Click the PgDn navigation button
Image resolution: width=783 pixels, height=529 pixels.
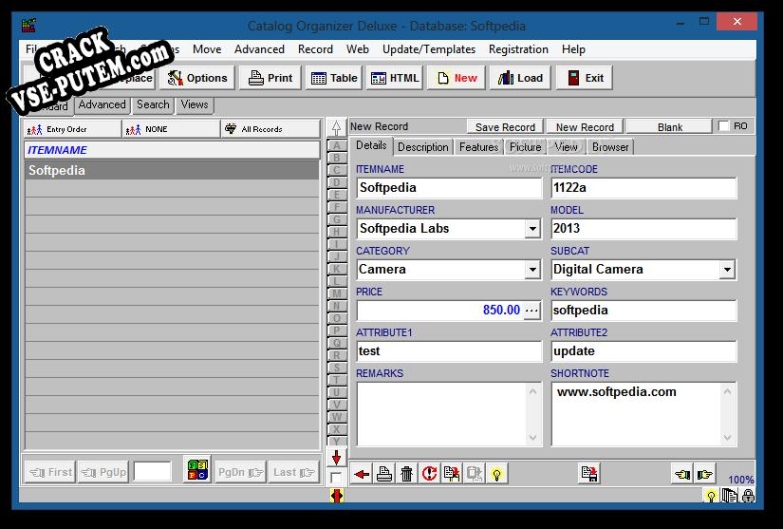click(240, 472)
